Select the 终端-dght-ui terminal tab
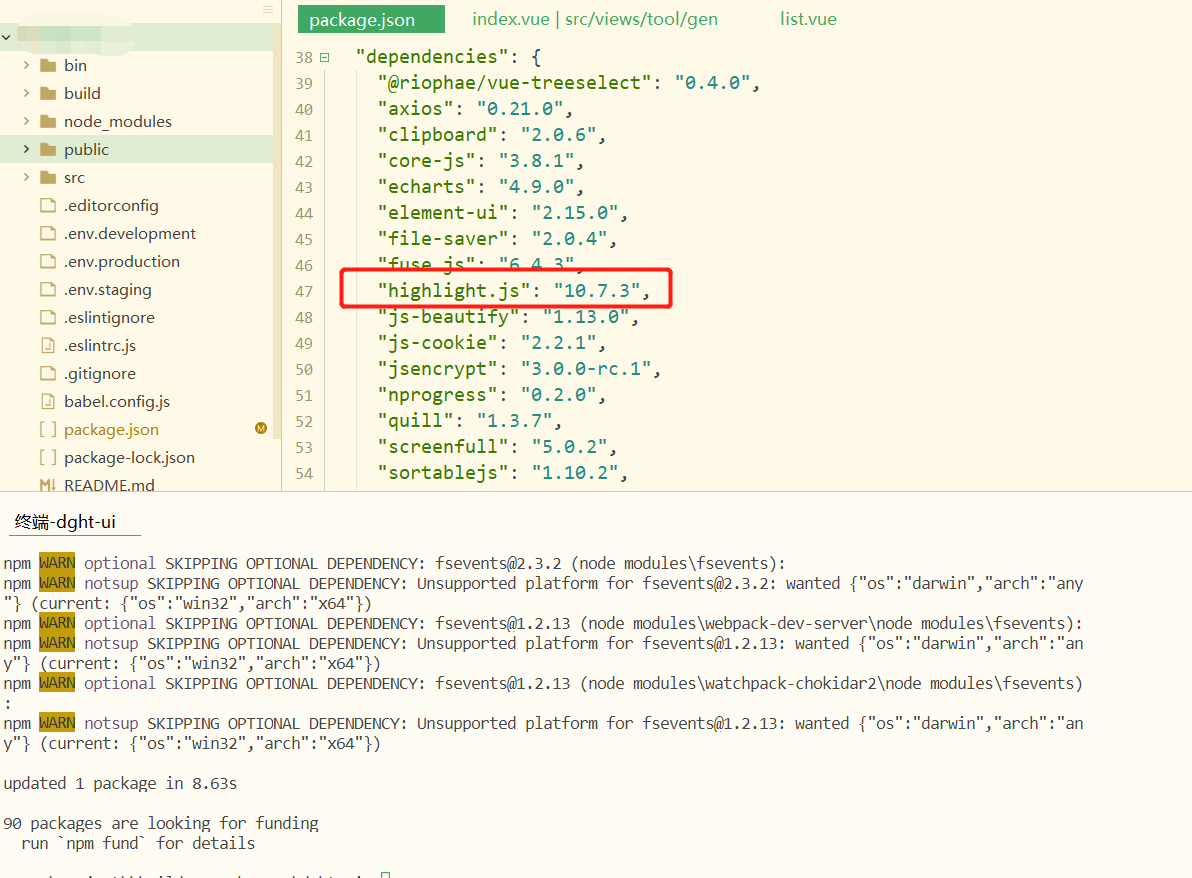Viewport: 1192px width, 878px height. (x=65, y=522)
